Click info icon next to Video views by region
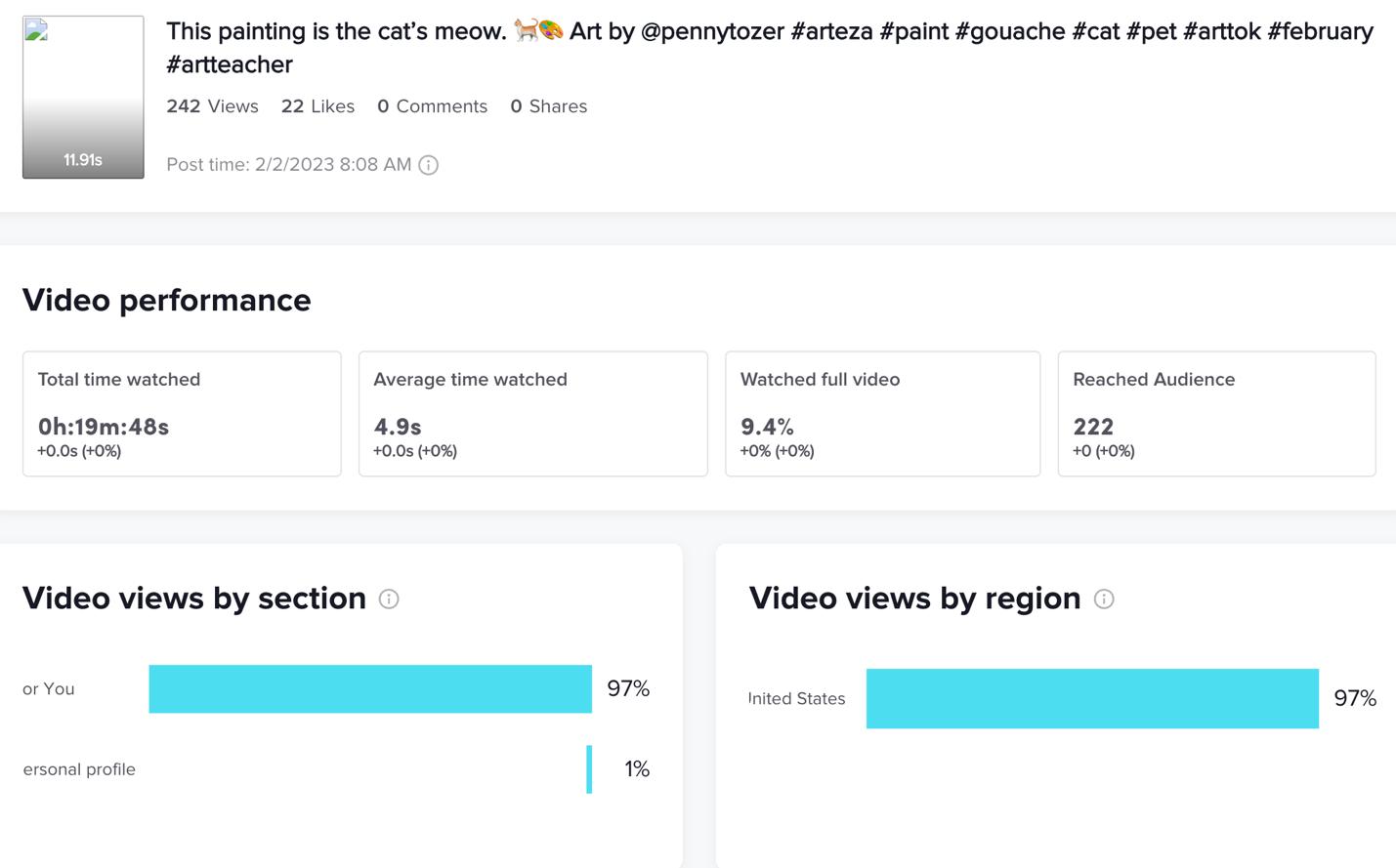The width and height of the screenshot is (1396, 868). tap(1104, 599)
